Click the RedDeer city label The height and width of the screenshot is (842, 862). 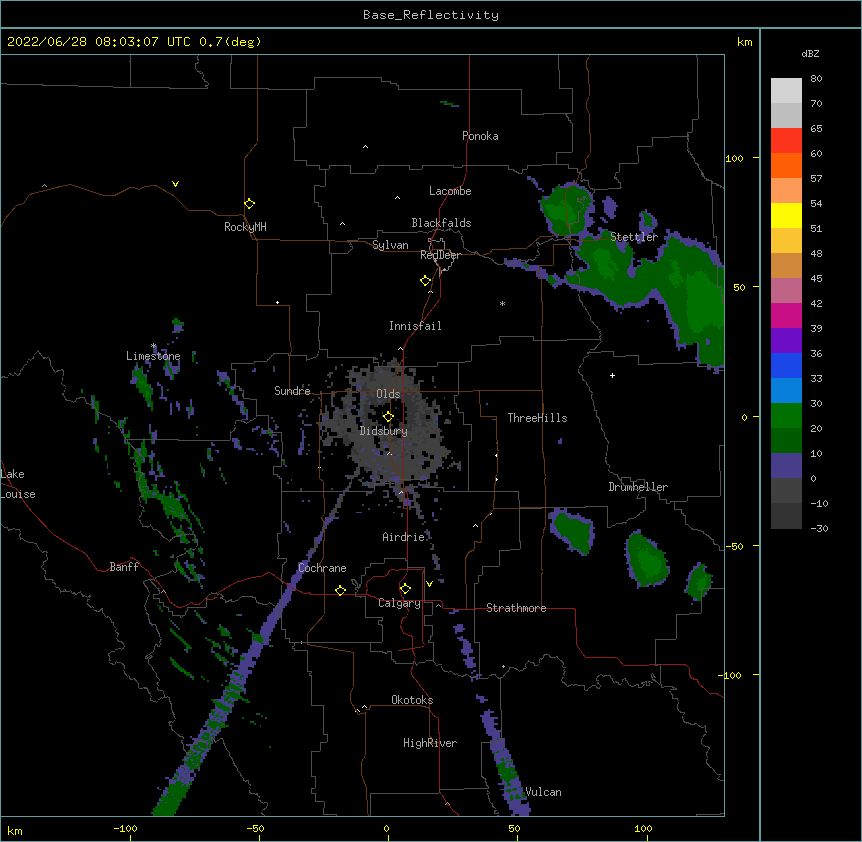pyautogui.click(x=440, y=255)
